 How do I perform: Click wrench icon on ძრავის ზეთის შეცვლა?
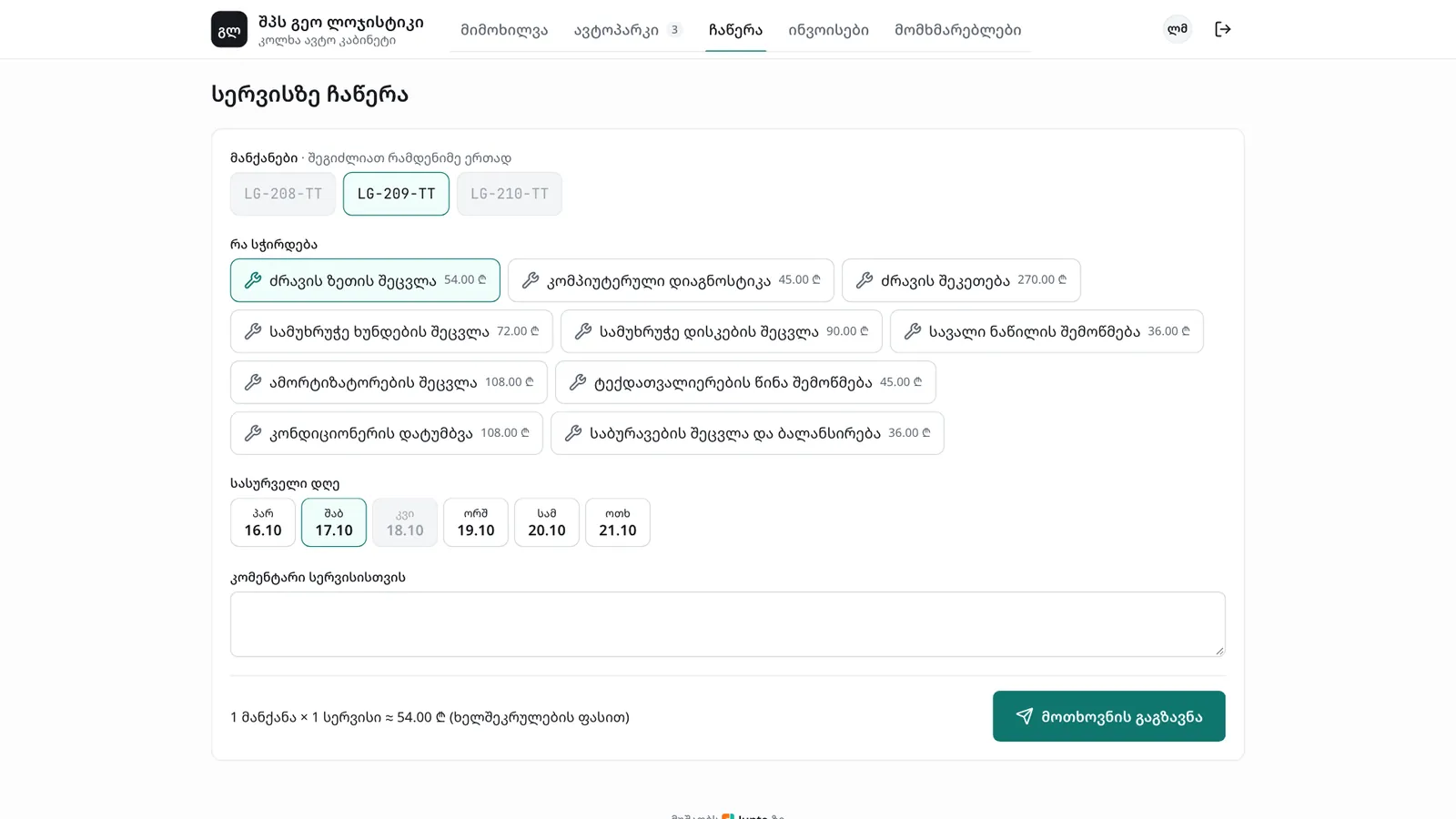tap(253, 280)
